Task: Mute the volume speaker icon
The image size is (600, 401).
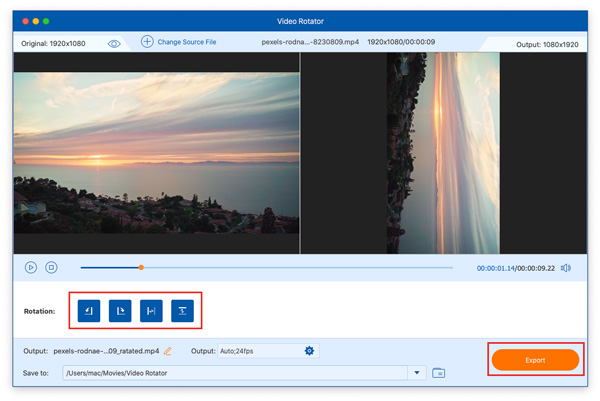Action: (566, 268)
